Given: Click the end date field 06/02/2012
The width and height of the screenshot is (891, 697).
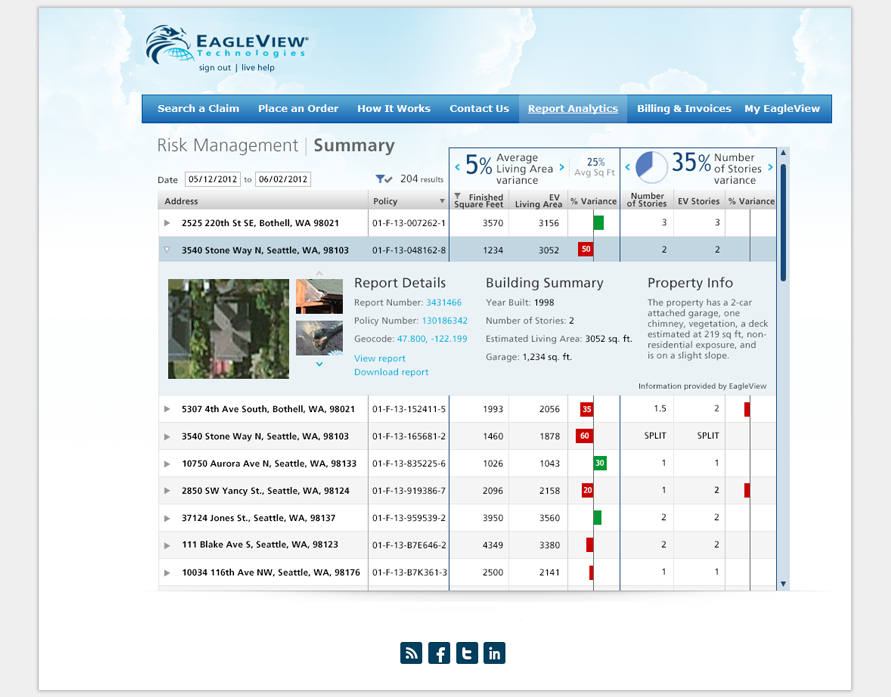Looking at the screenshot, I should pyautogui.click(x=283, y=180).
